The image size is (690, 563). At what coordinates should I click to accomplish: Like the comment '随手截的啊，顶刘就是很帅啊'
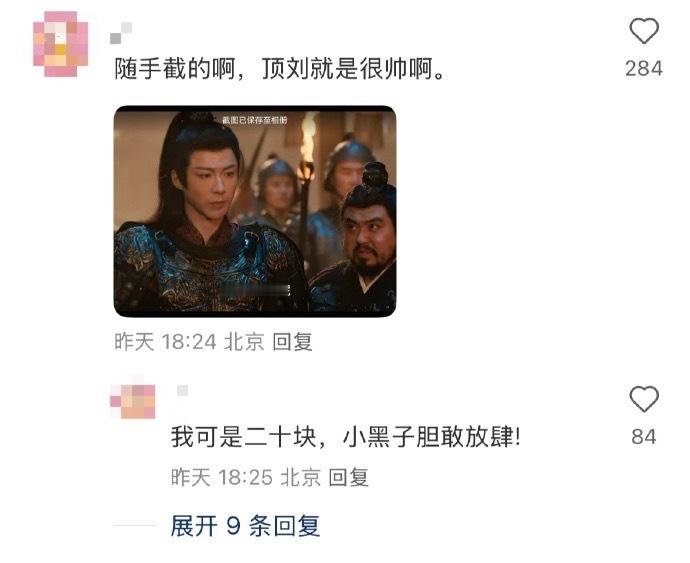click(x=644, y=31)
